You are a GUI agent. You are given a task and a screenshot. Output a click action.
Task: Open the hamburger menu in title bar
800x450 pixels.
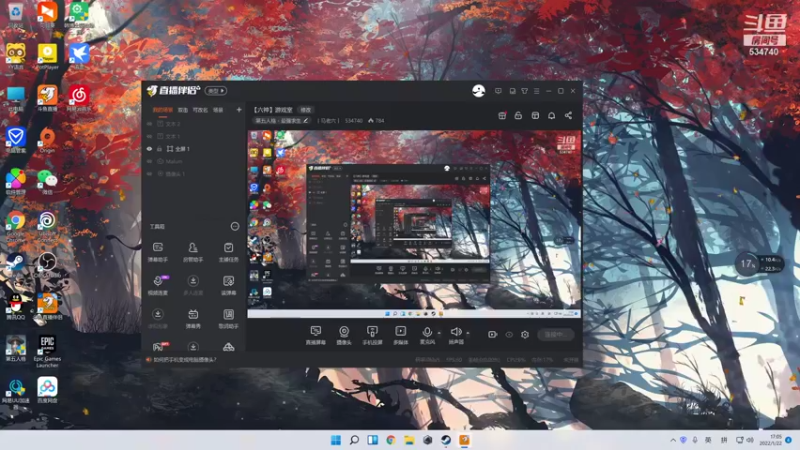(536, 91)
